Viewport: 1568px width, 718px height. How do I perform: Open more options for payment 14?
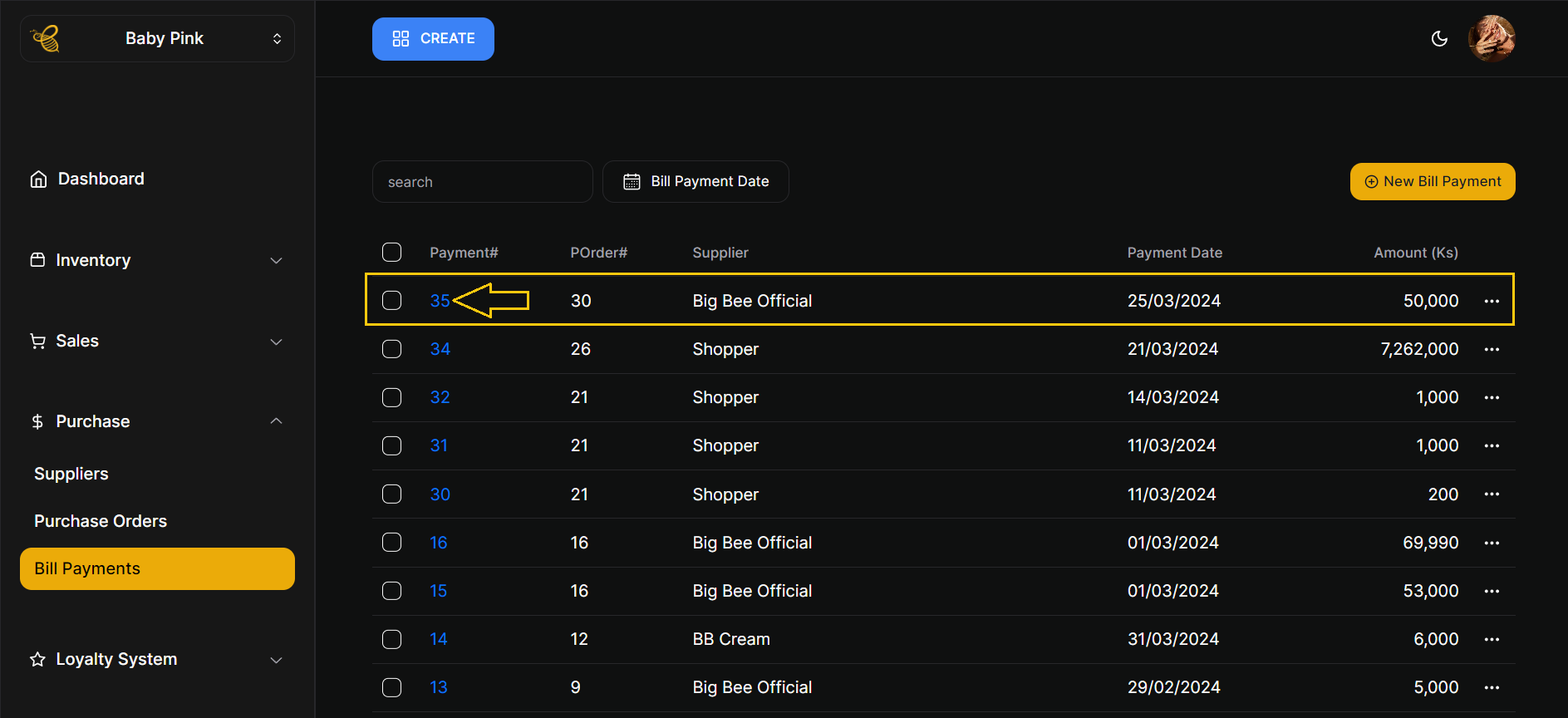pos(1492,639)
